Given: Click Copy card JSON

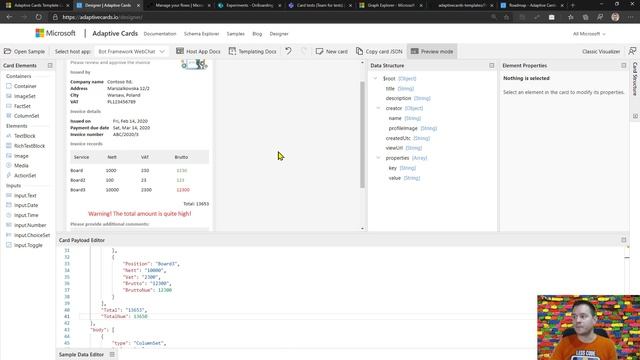Looking at the screenshot, I should pyautogui.click(x=379, y=51).
